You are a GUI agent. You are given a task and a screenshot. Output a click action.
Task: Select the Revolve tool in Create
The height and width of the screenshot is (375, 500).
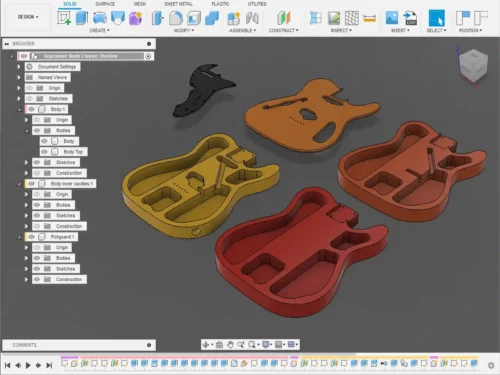point(100,18)
